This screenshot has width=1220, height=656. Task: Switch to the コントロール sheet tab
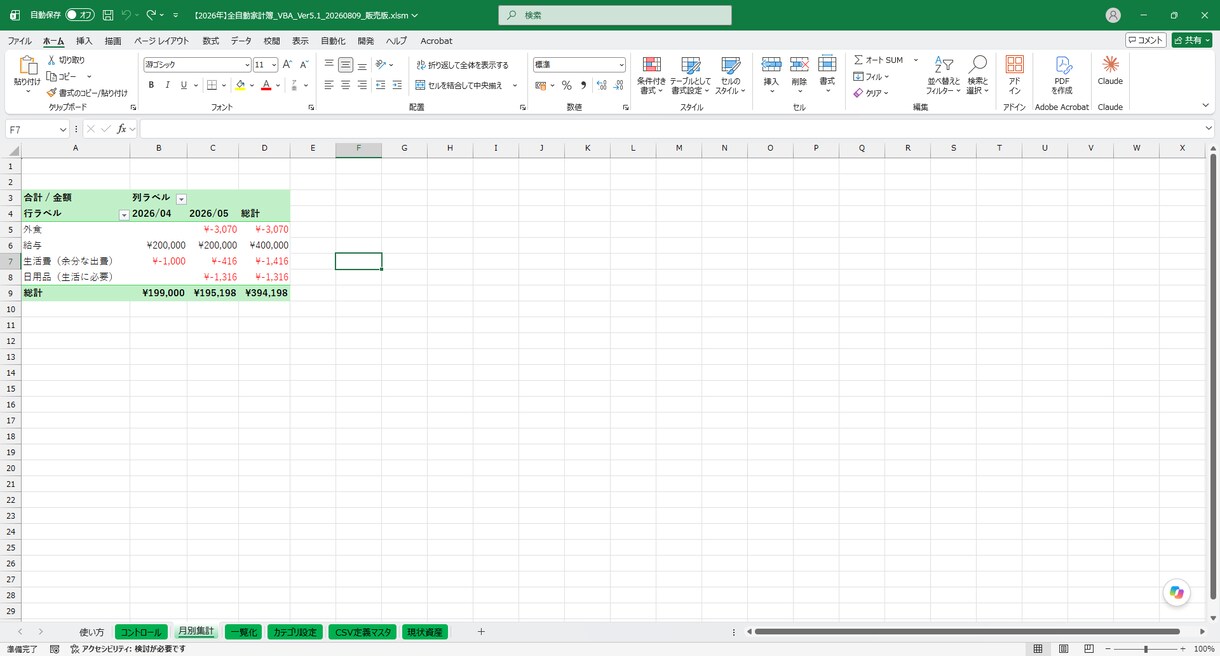pos(139,632)
